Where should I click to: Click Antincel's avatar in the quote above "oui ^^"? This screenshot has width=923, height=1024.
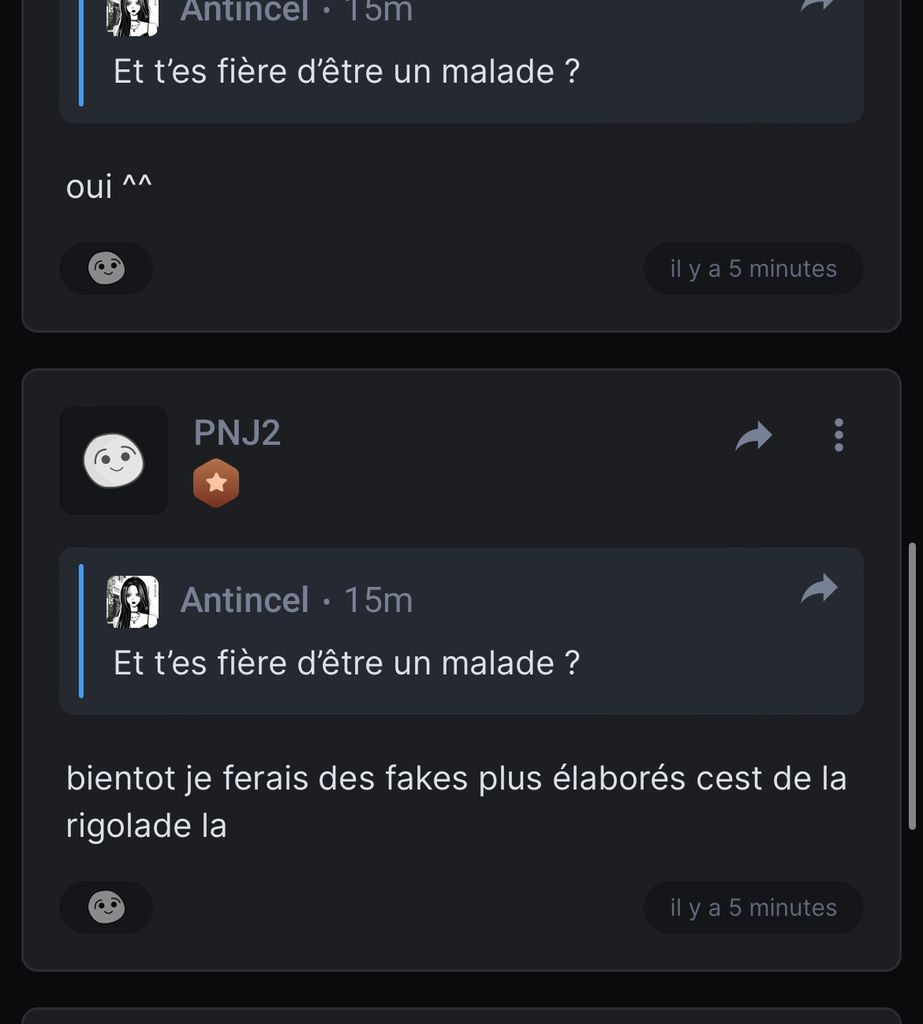[133, 14]
